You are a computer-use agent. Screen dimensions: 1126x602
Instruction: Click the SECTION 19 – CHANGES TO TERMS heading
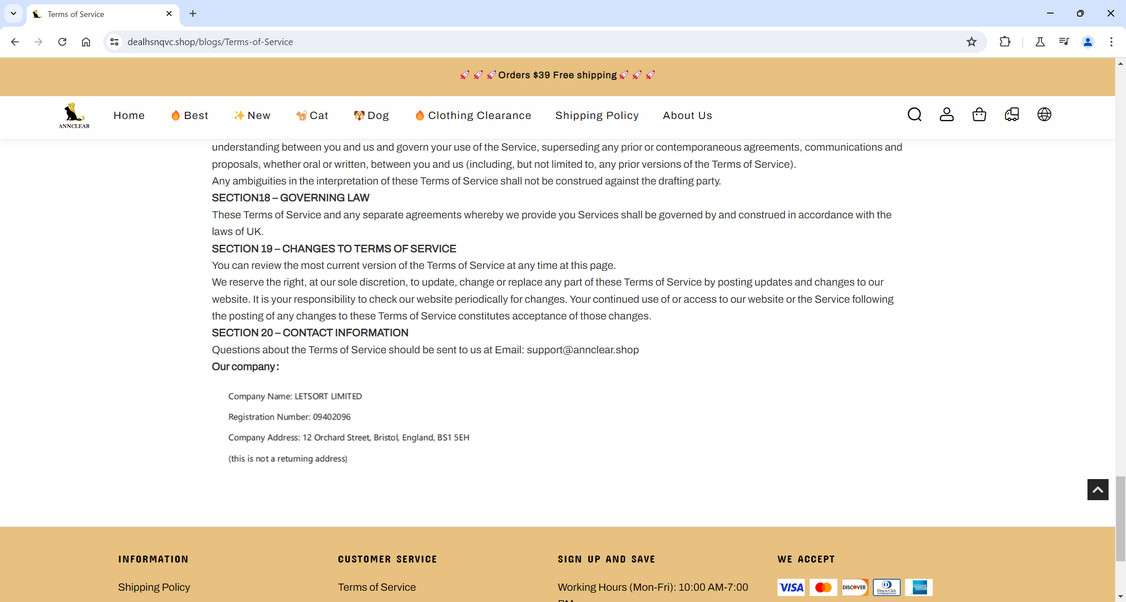click(x=334, y=249)
